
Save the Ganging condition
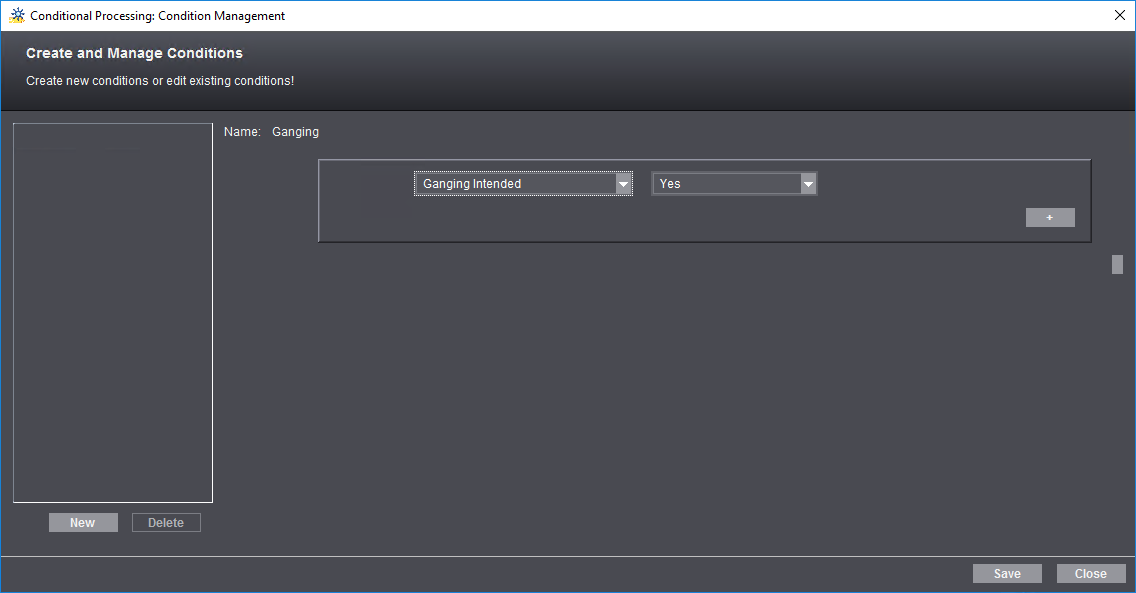[x=1007, y=574]
